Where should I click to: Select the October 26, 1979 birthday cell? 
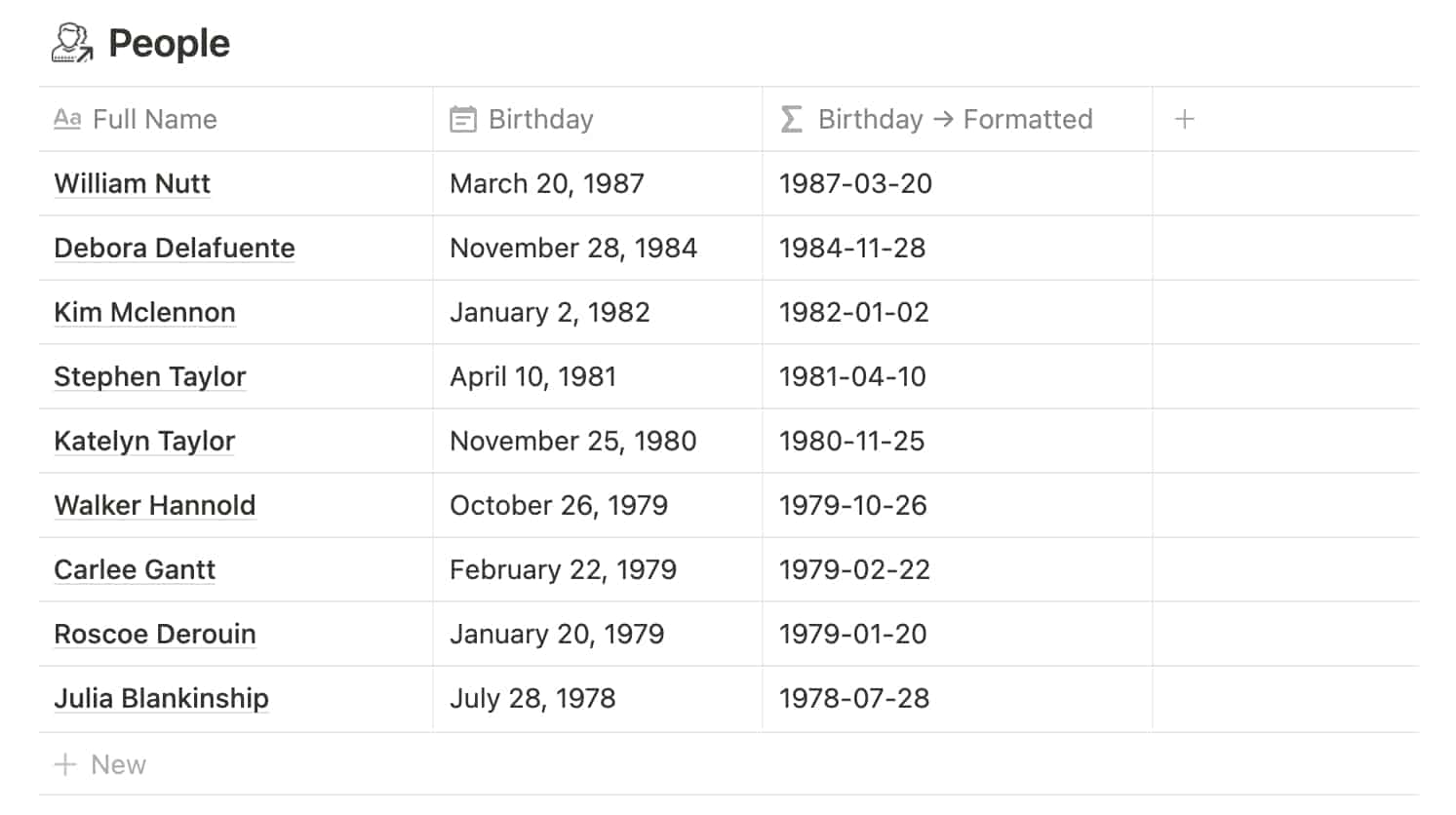point(559,505)
